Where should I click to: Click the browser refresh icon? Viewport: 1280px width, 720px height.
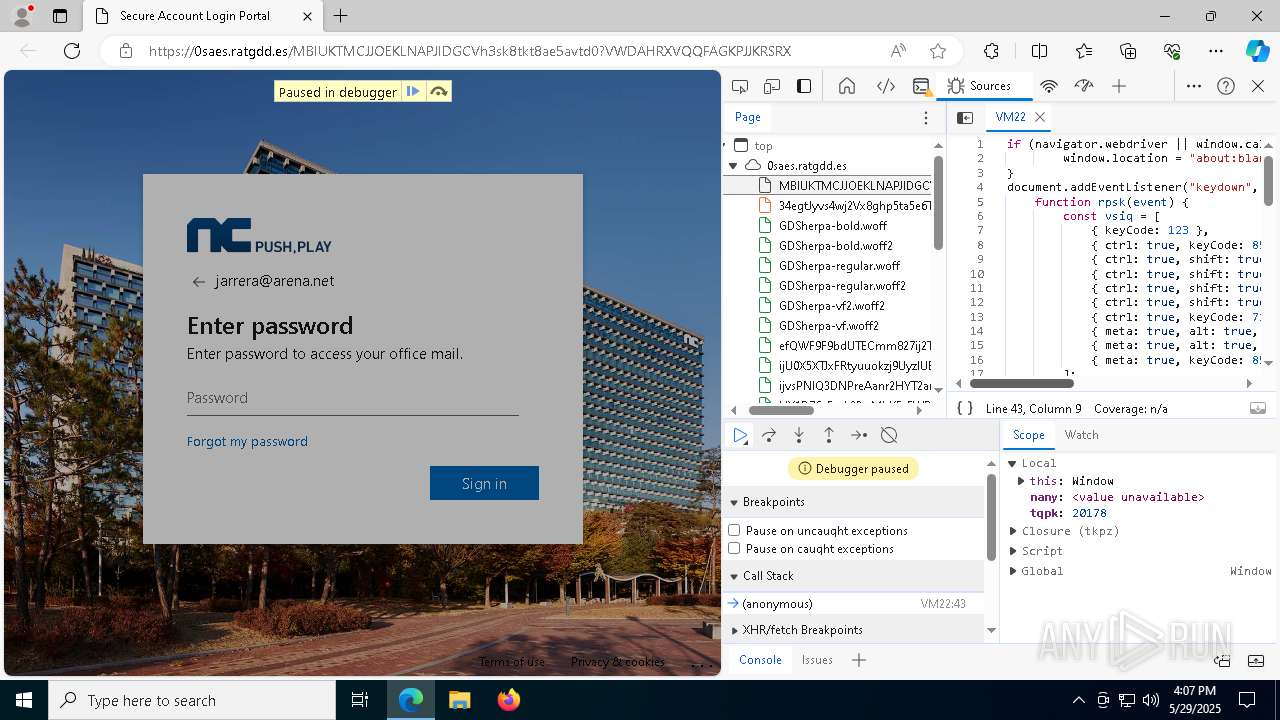(72, 51)
